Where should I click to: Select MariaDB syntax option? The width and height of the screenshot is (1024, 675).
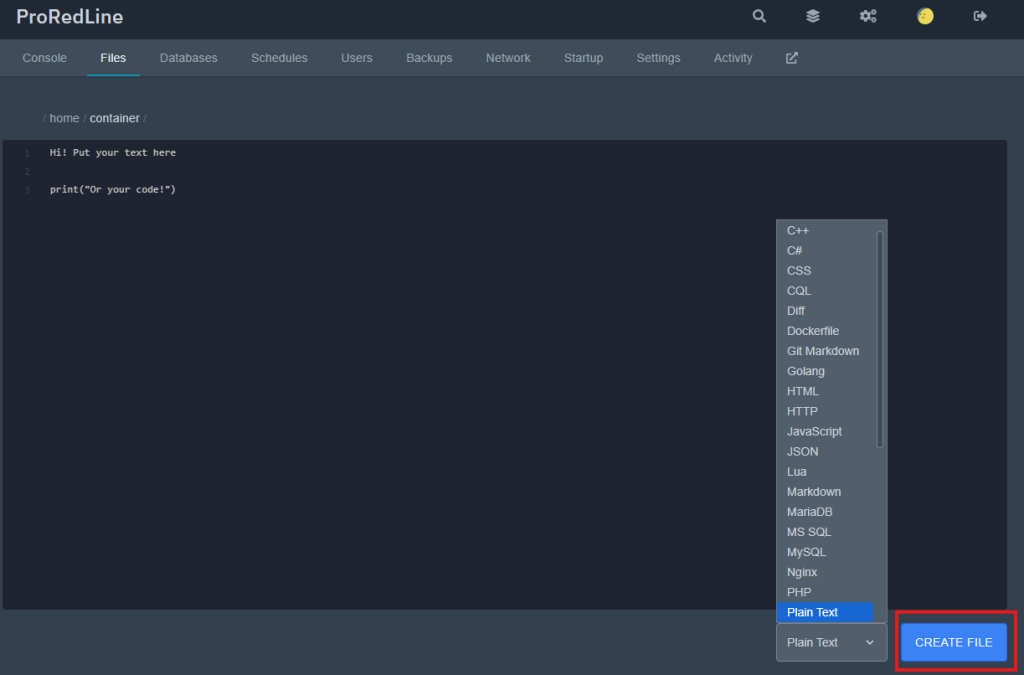[825, 512]
